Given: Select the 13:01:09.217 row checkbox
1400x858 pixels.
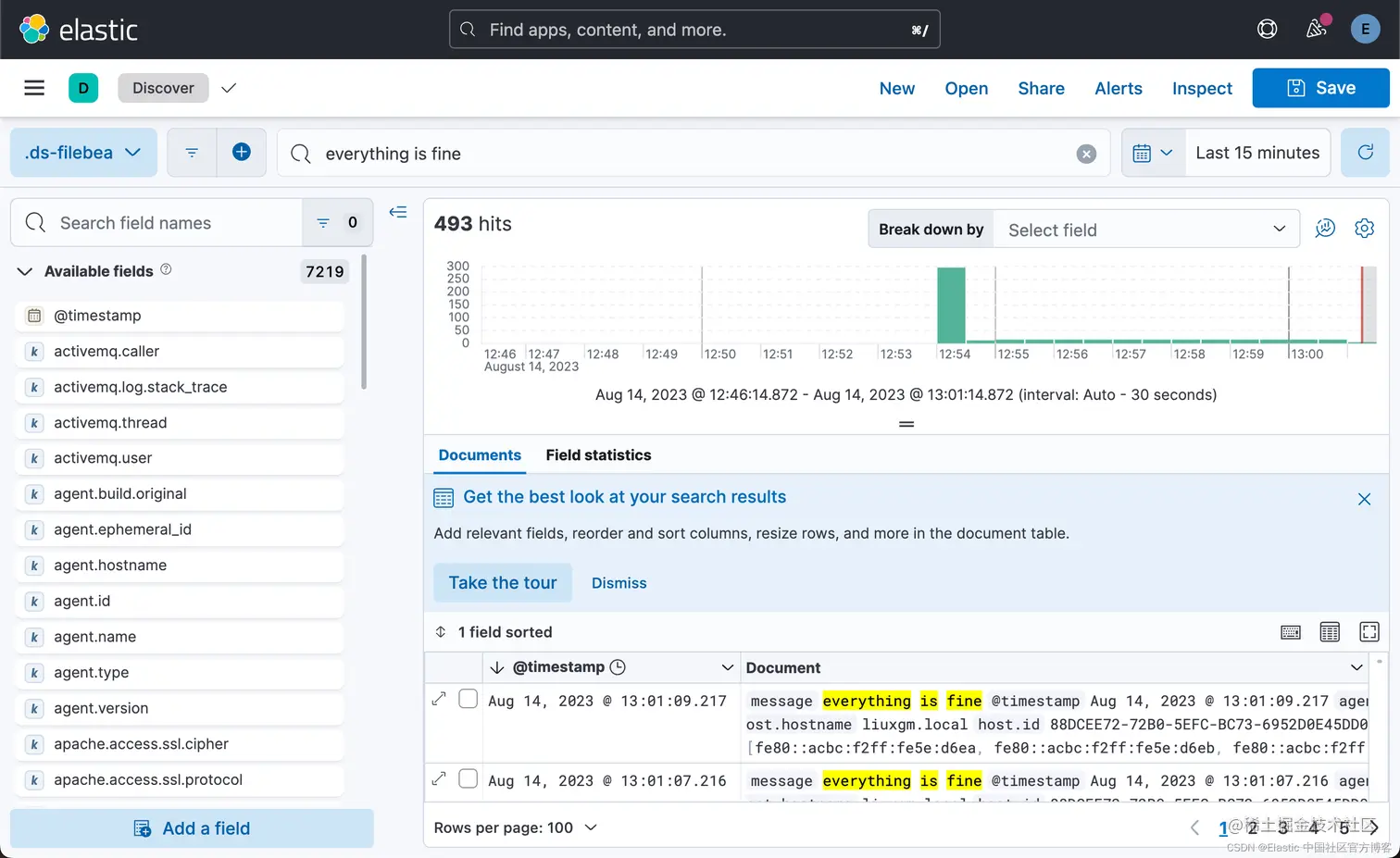Looking at the screenshot, I should click(x=469, y=699).
